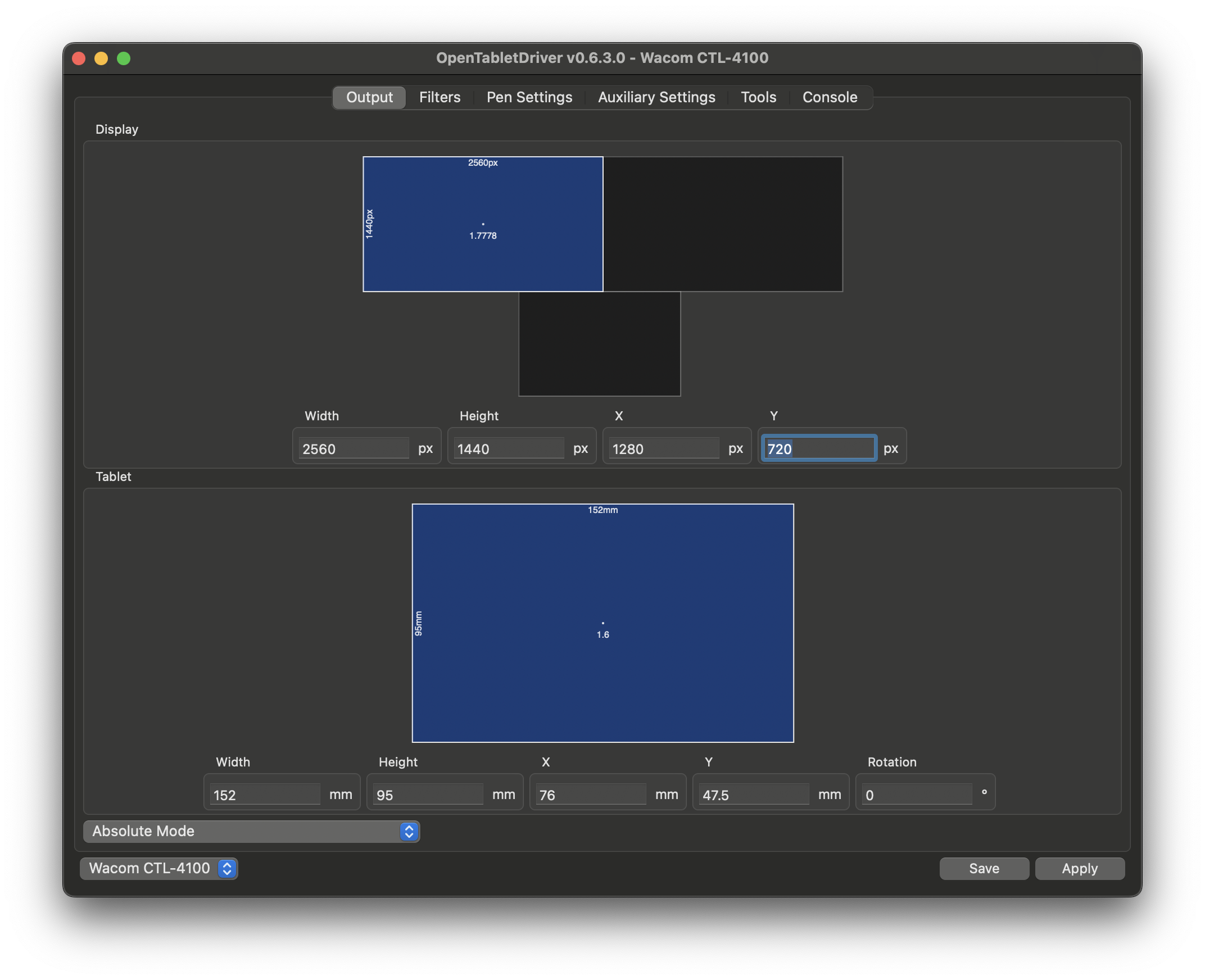Open the Wacom CTL-4100 tablet selector
This screenshot has height=980, width=1205.
coord(158,868)
